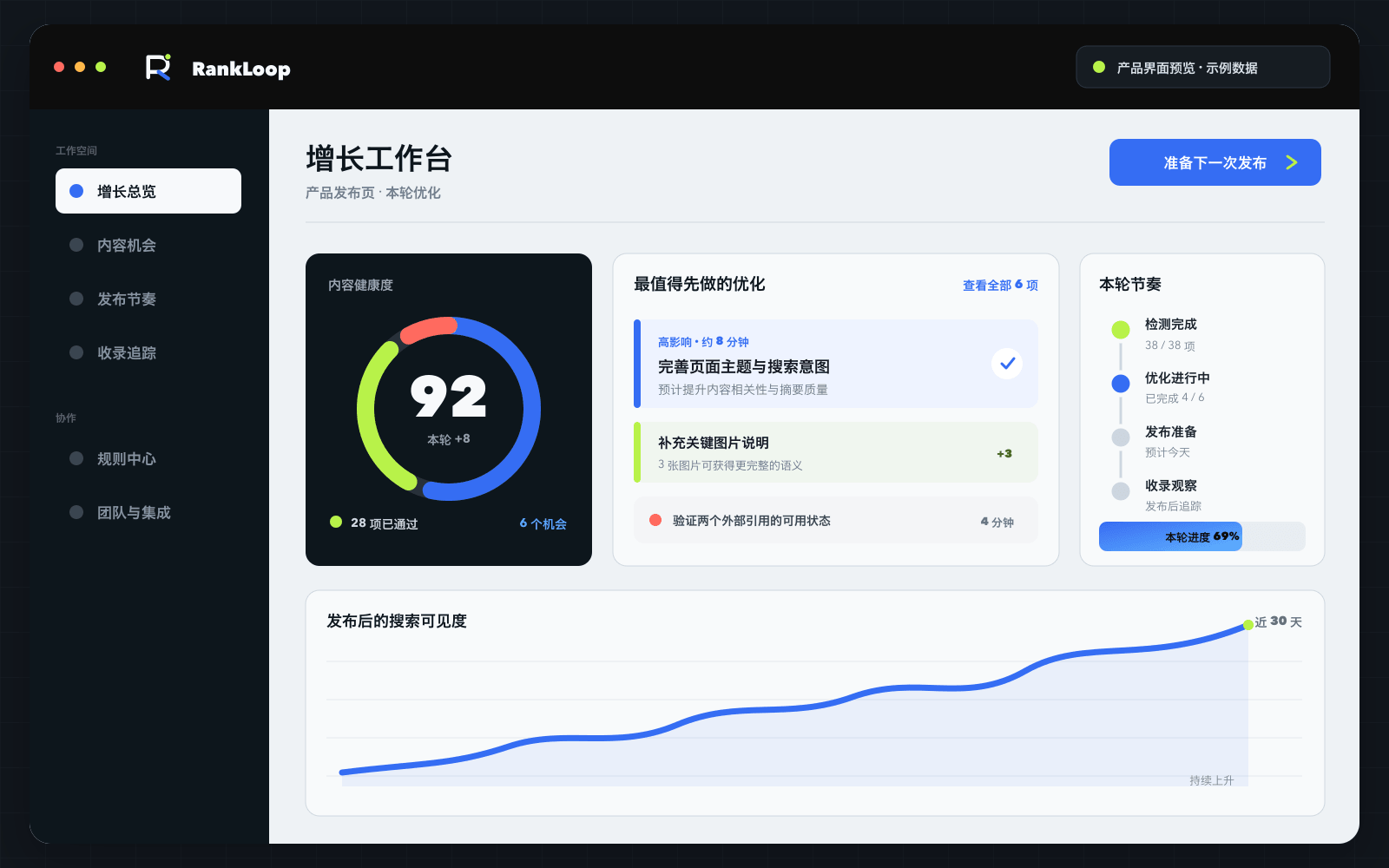Viewport: 1389px width, 868px height.
Task: Click the 6 个机会 link
Action: 543,523
